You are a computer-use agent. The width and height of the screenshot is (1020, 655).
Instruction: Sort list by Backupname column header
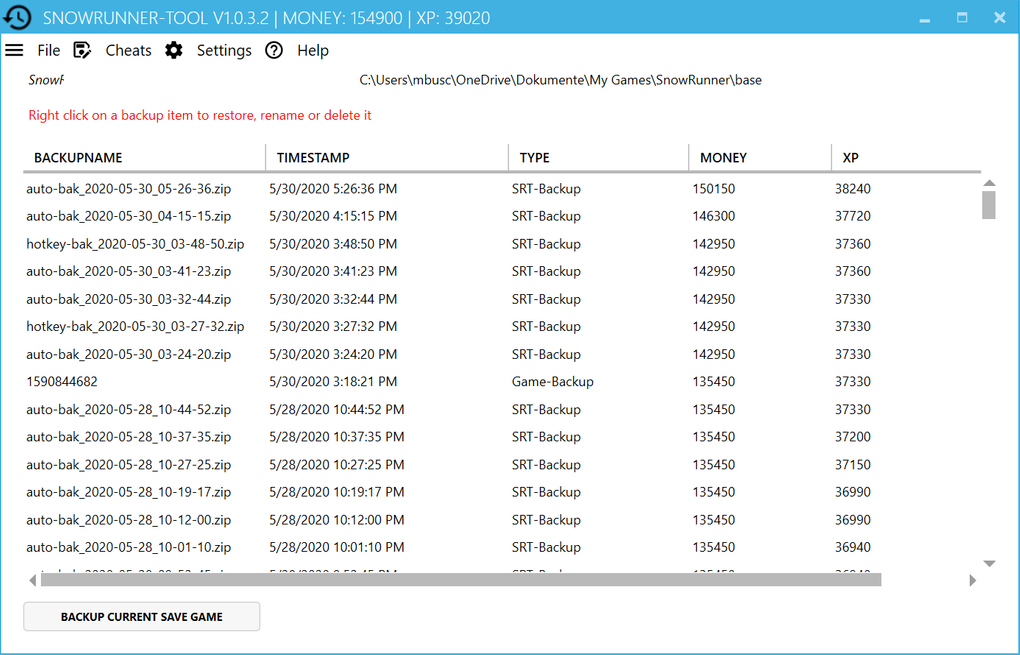coord(78,158)
